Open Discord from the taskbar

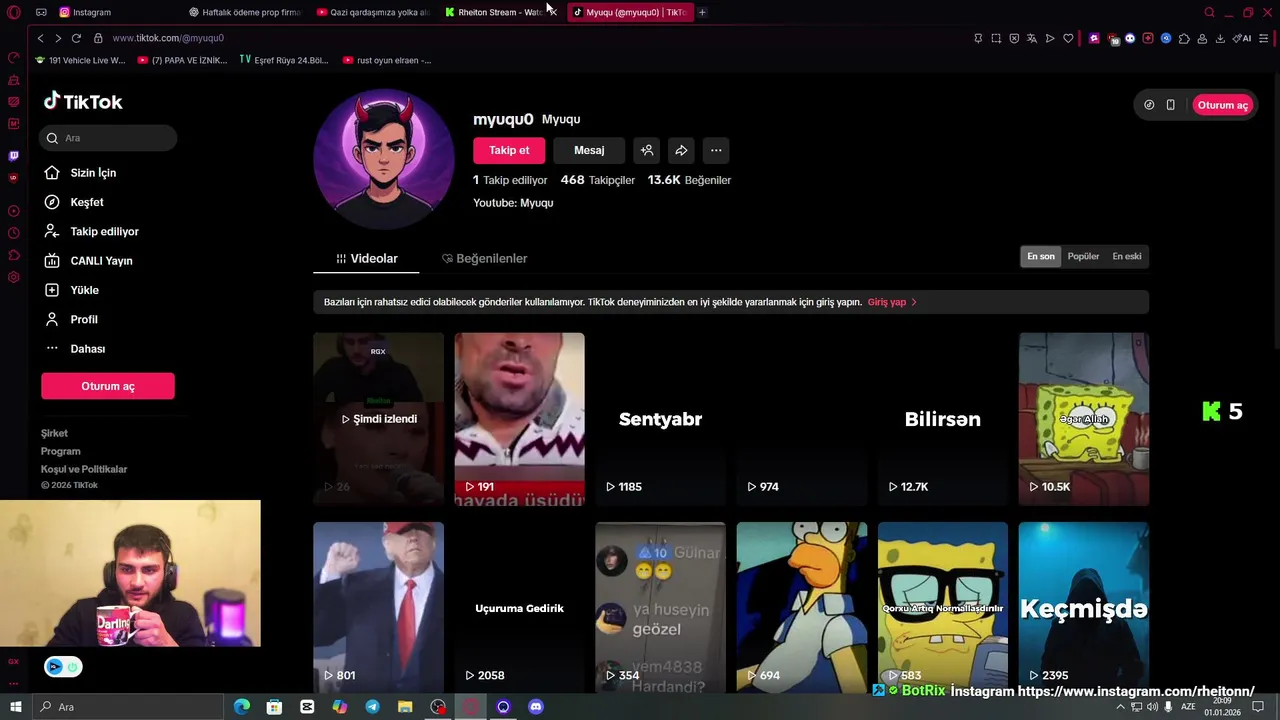click(x=536, y=707)
